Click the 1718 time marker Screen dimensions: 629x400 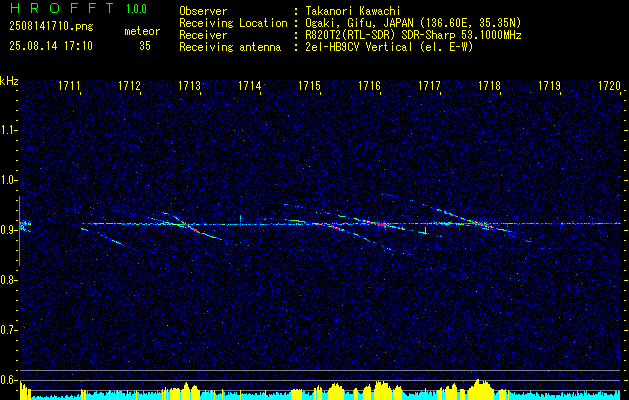coord(489,86)
